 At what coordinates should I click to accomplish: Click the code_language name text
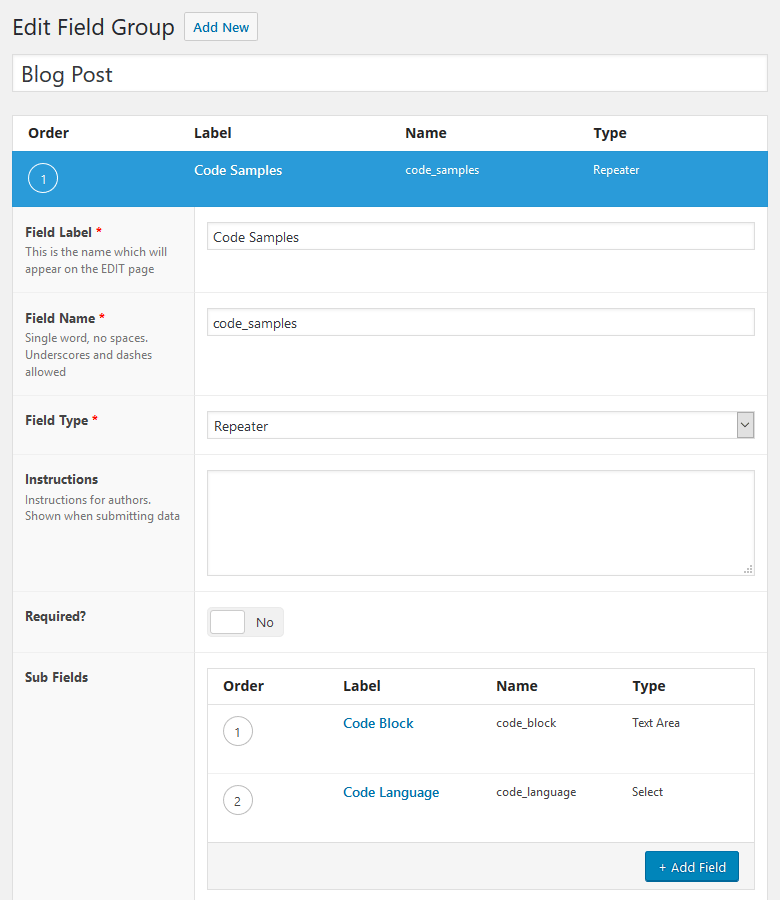[x=536, y=792]
